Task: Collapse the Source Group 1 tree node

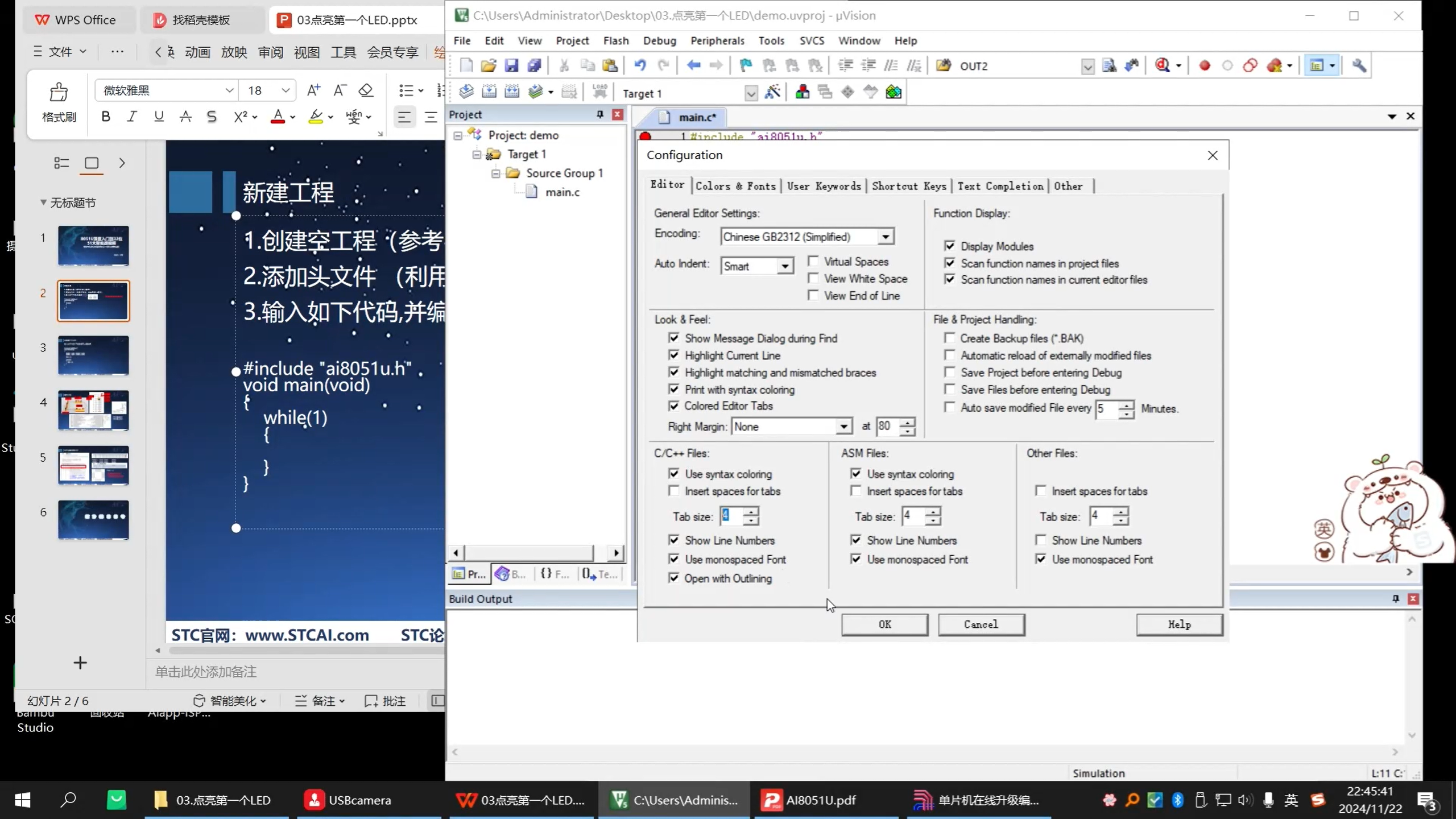Action: click(x=495, y=173)
